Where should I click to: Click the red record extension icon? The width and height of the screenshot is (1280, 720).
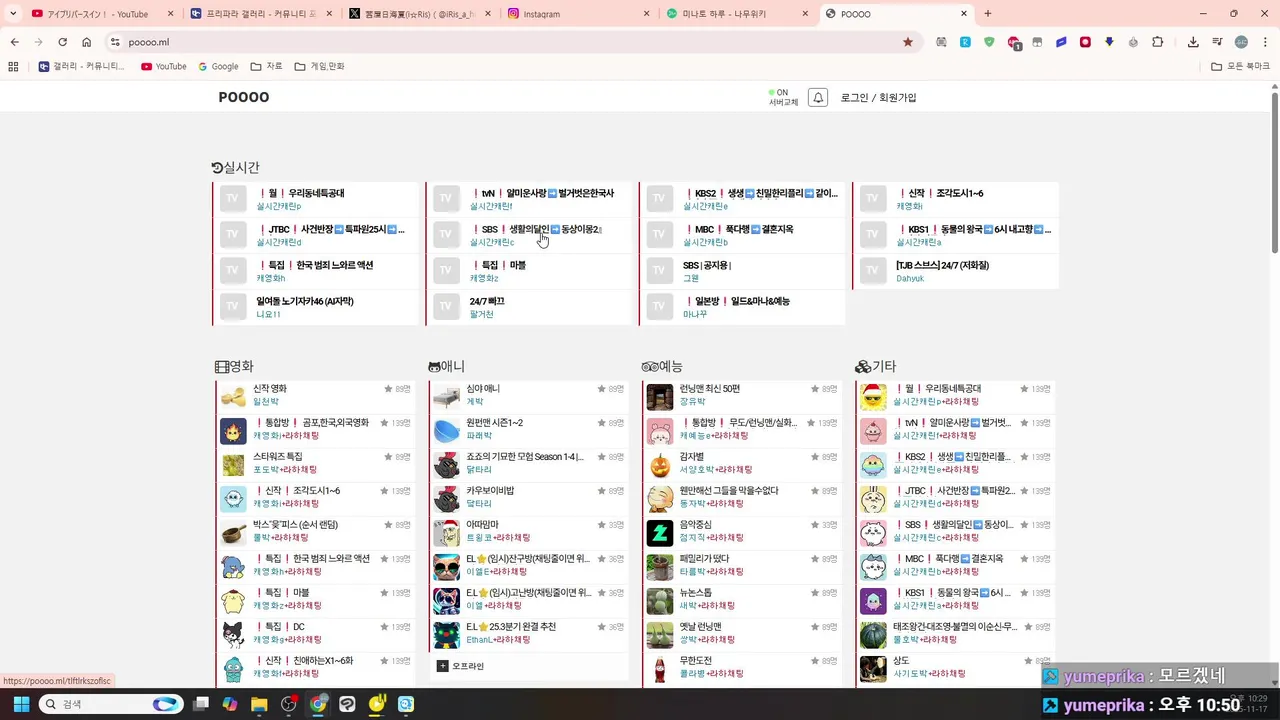(1085, 42)
